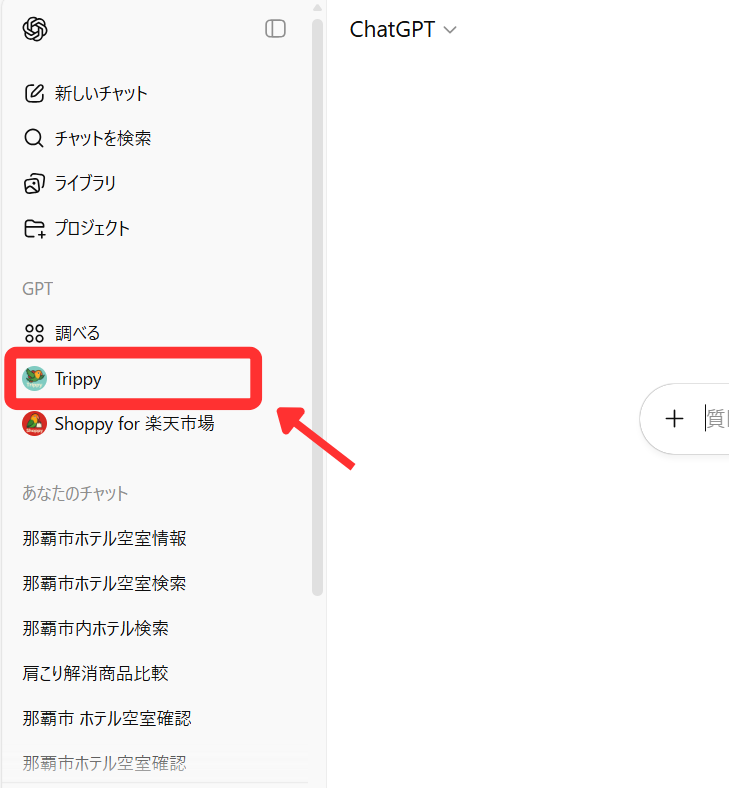The image size is (729, 788).
Task: Select the 那覇市内ホテル検索 conversation
Action: (95, 629)
